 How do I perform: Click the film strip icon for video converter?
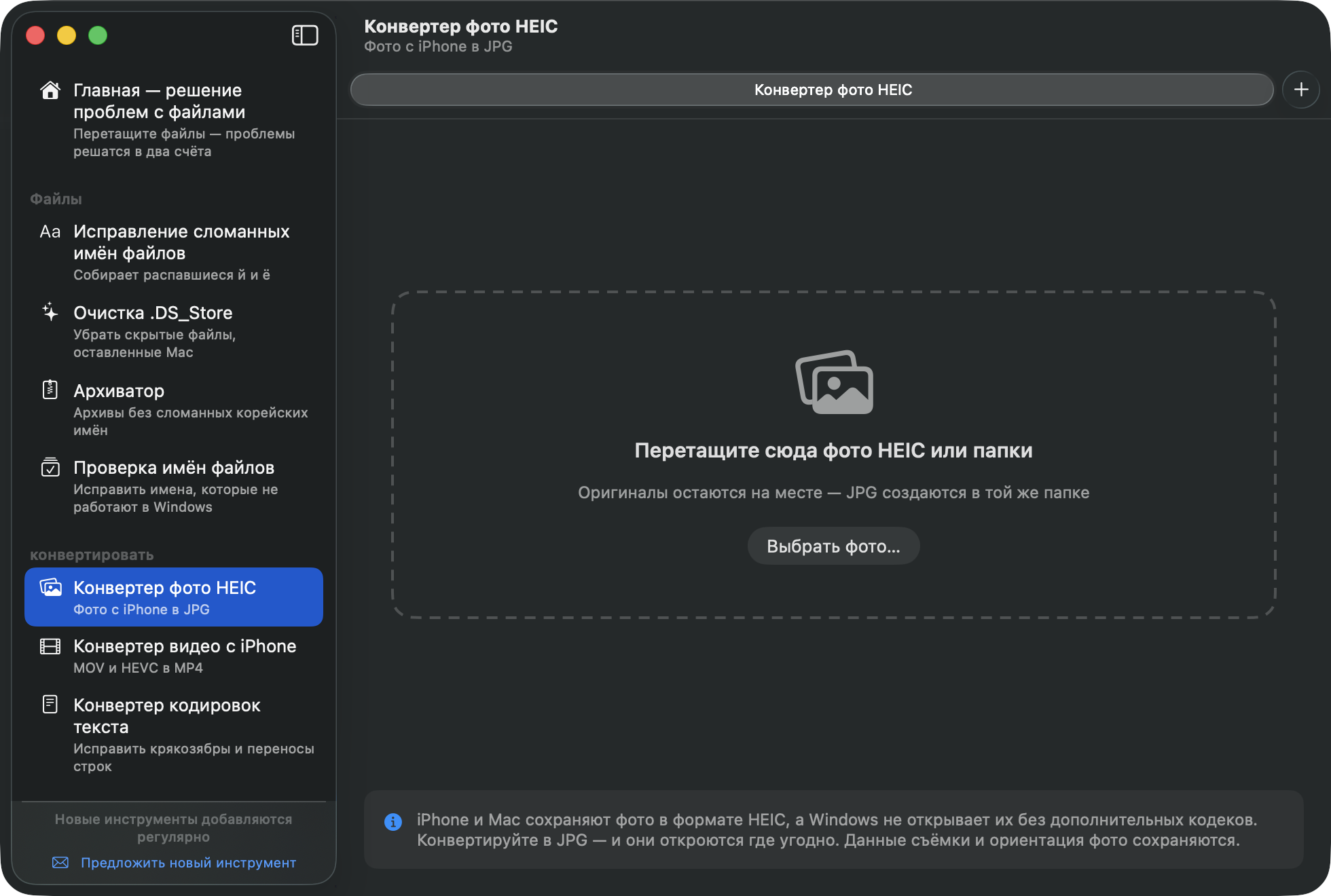pyautogui.click(x=50, y=646)
